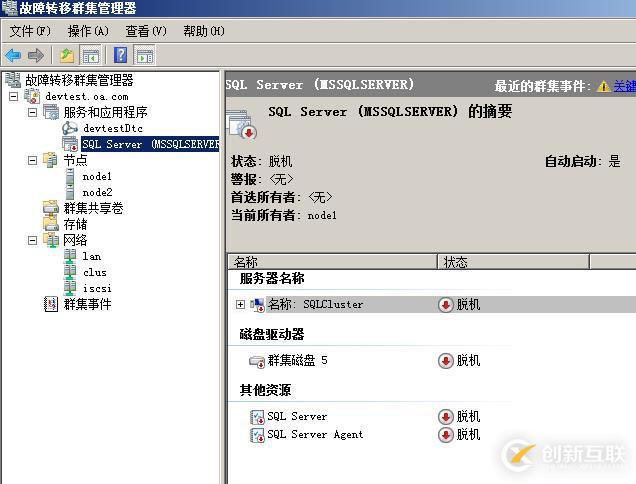This screenshot has width=636, height=484.
Task: Select 存储 in the tree
Action: pyautogui.click(x=75, y=224)
